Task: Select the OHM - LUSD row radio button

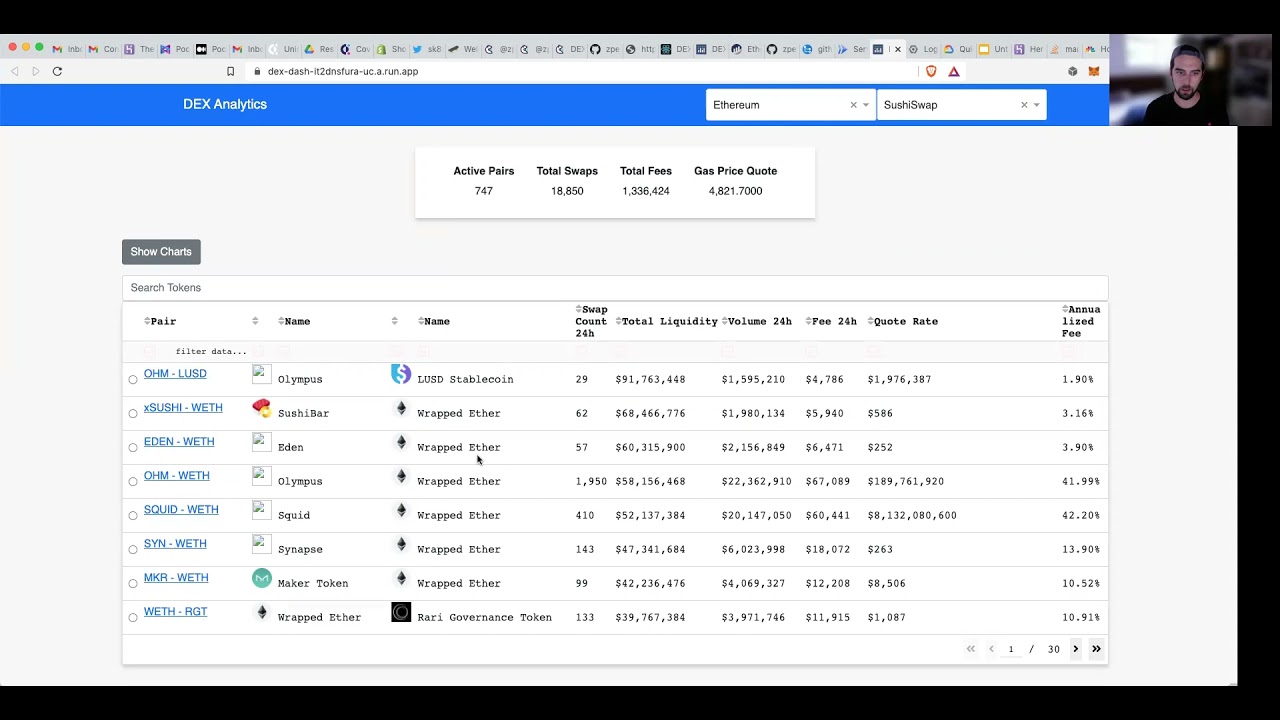Action: 133,380
